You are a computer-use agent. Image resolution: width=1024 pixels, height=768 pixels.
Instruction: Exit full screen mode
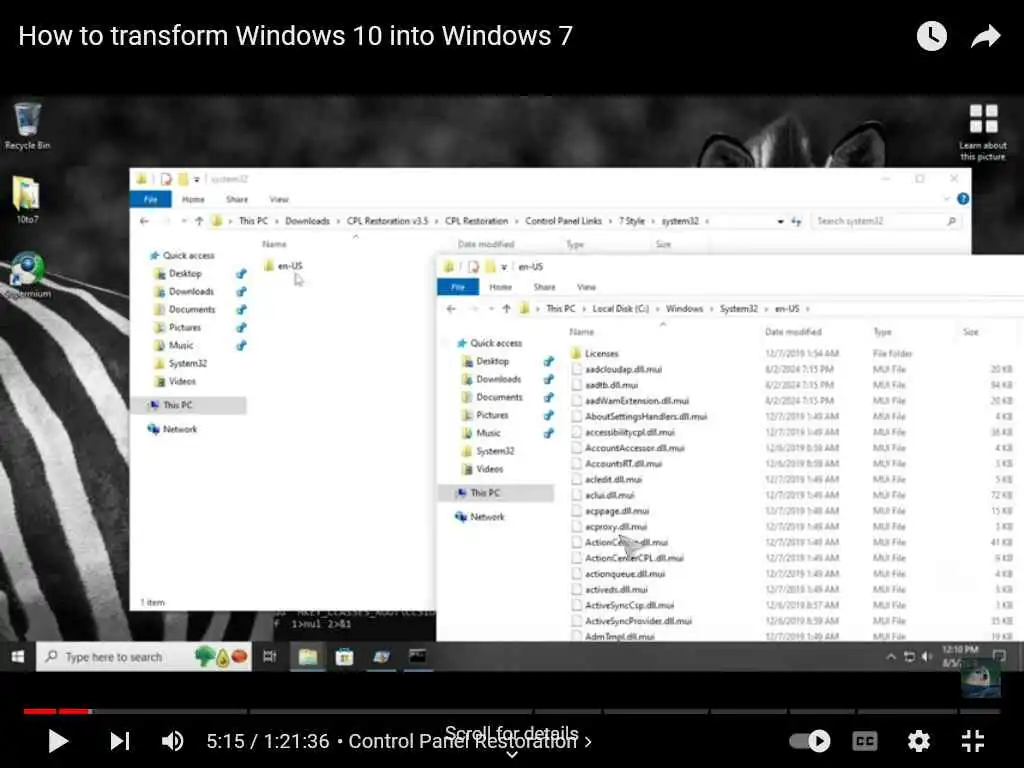pos(972,741)
